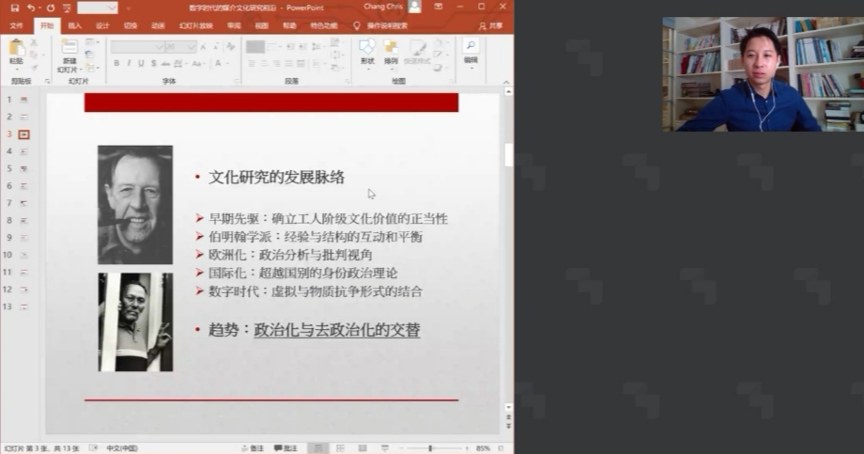The image size is (864, 454).
Task: Click the Arrange (排列) icon
Action: click(391, 50)
